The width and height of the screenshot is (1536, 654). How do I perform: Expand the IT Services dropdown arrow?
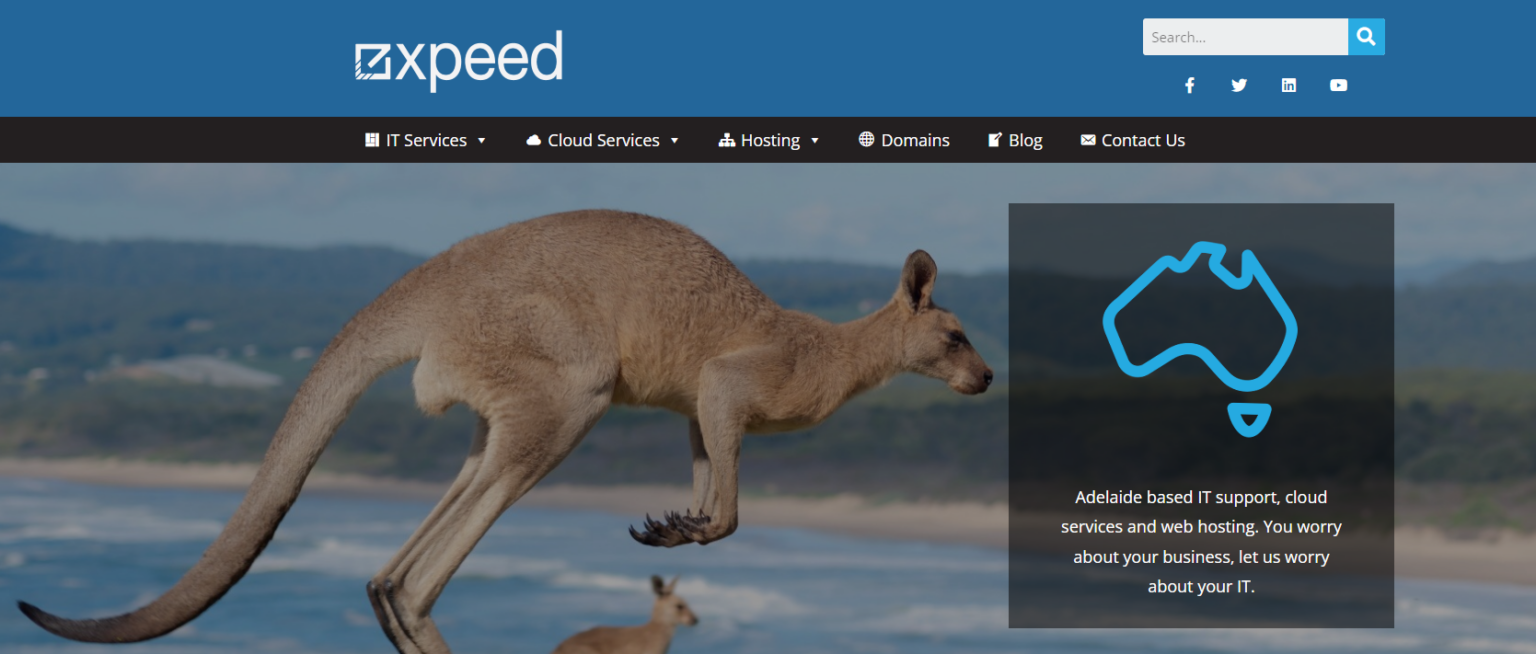pos(481,141)
